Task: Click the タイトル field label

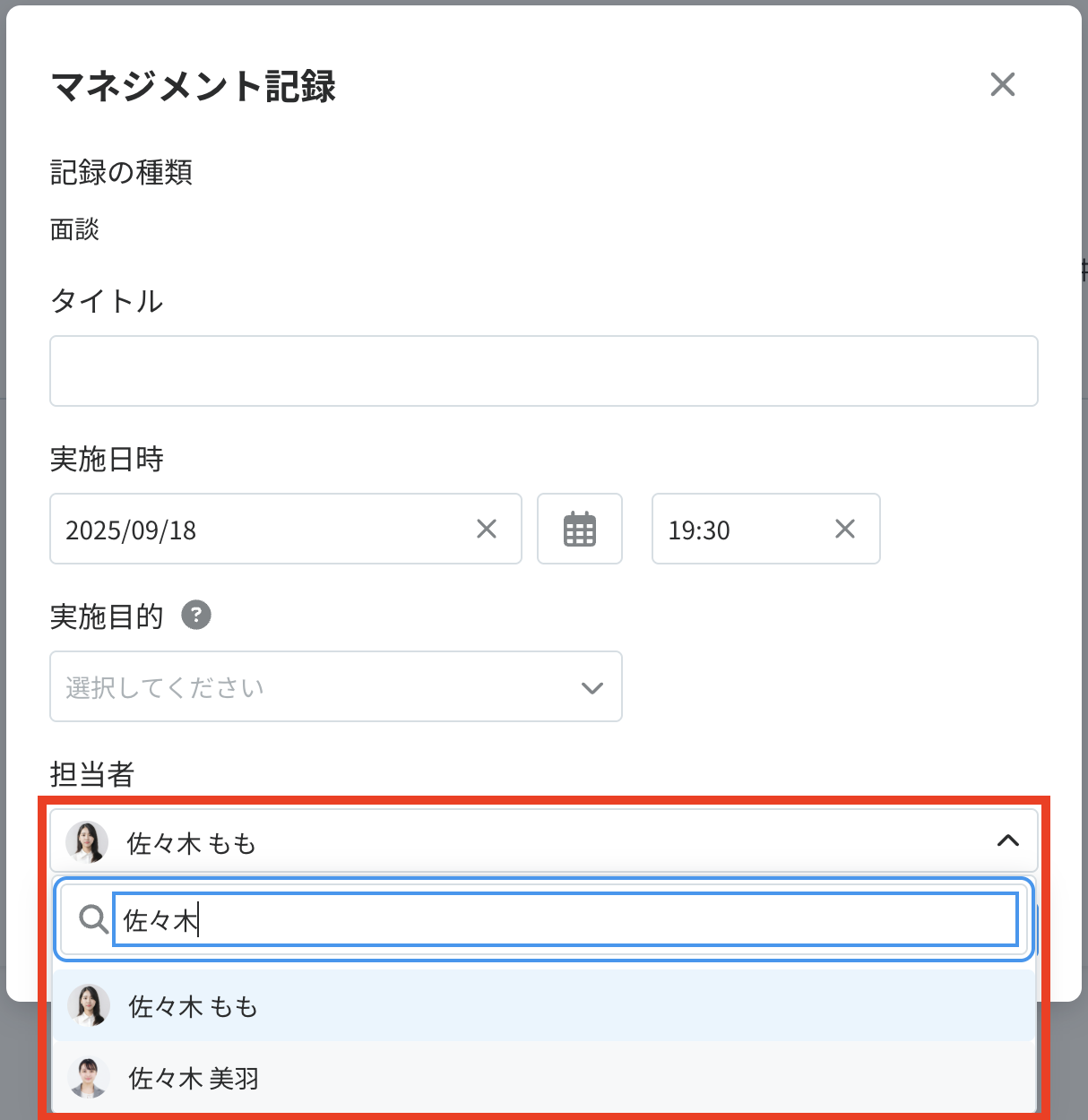Action: pos(107,301)
